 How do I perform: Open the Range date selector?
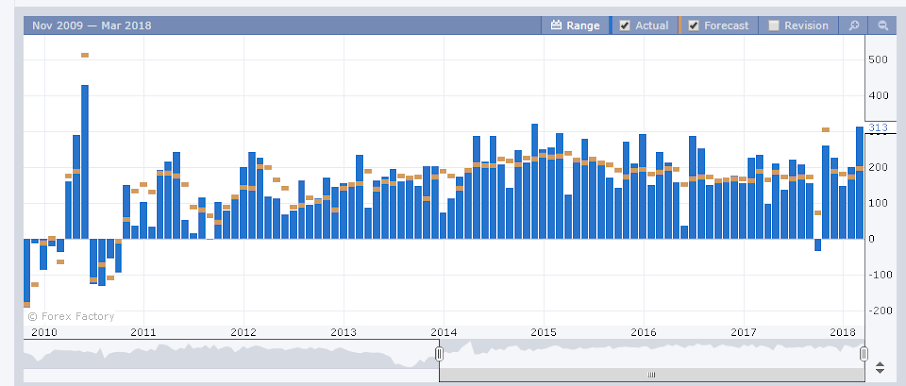click(575, 25)
